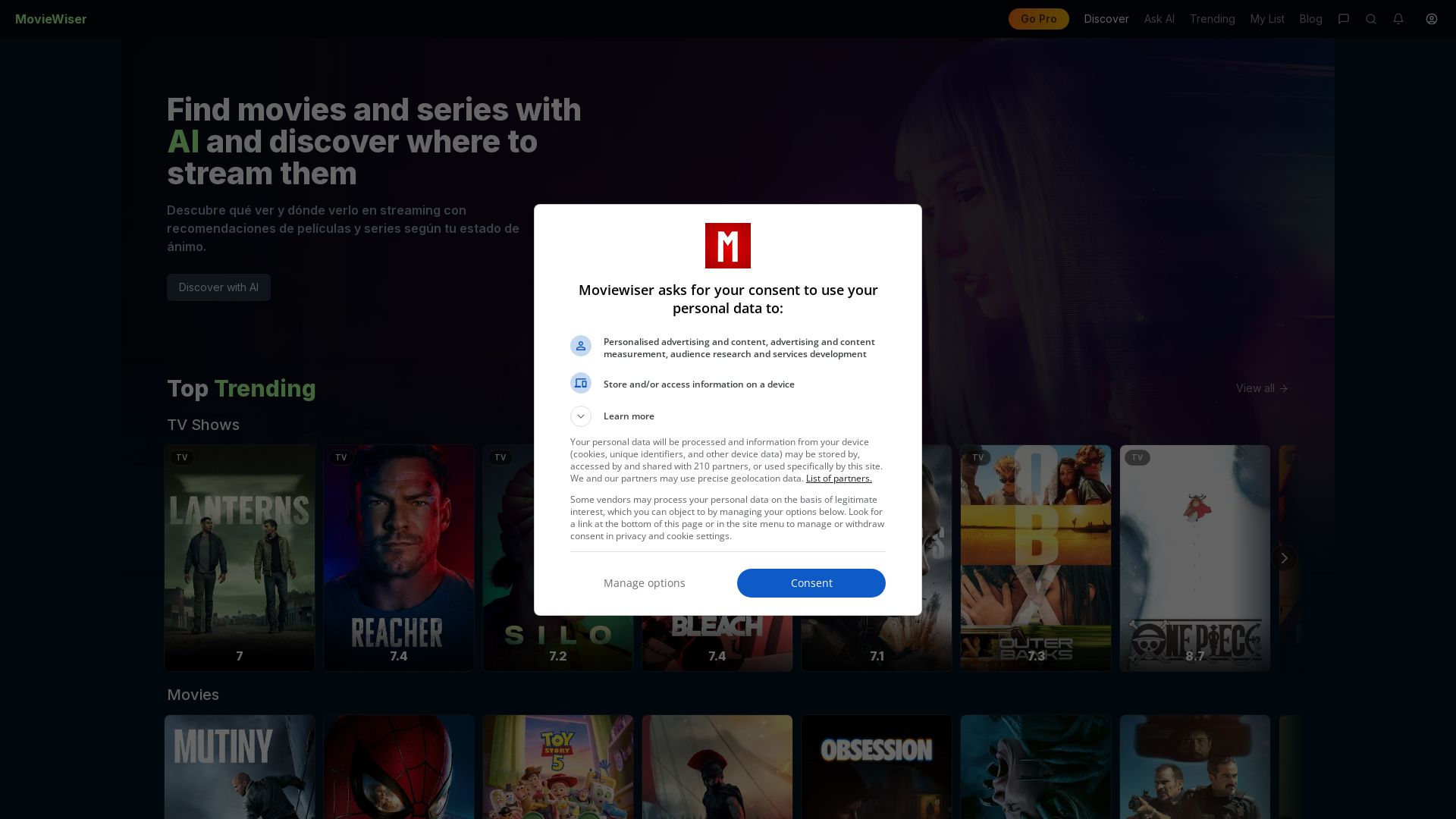Open the notifications bell icon
The height and width of the screenshot is (819, 1456).
pos(1398,19)
